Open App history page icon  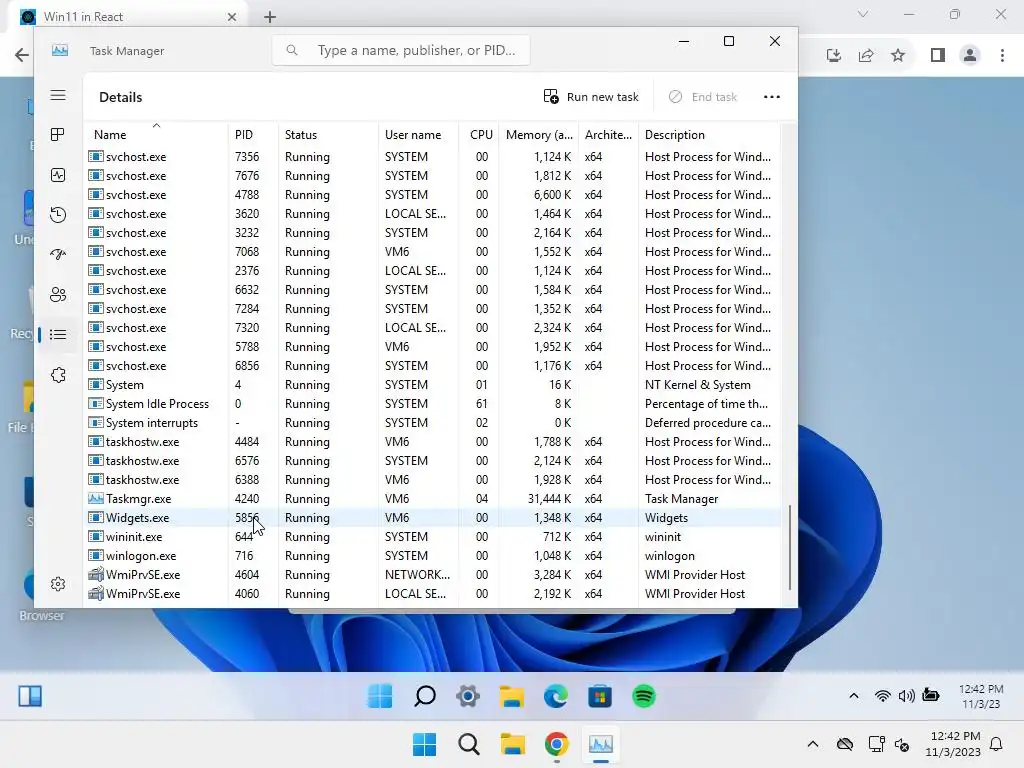tap(58, 215)
